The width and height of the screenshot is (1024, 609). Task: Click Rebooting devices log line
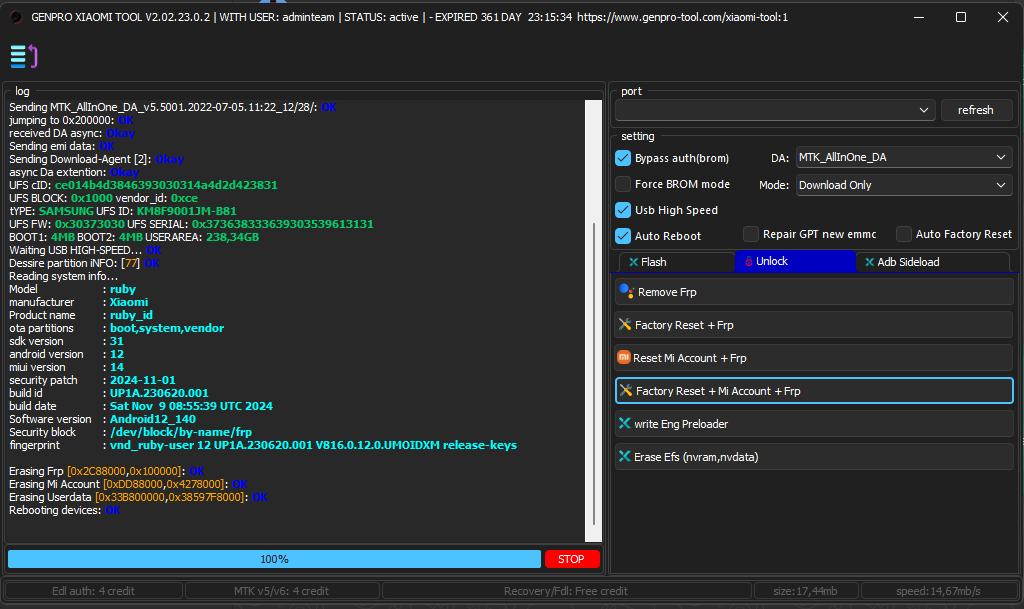click(65, 510)
